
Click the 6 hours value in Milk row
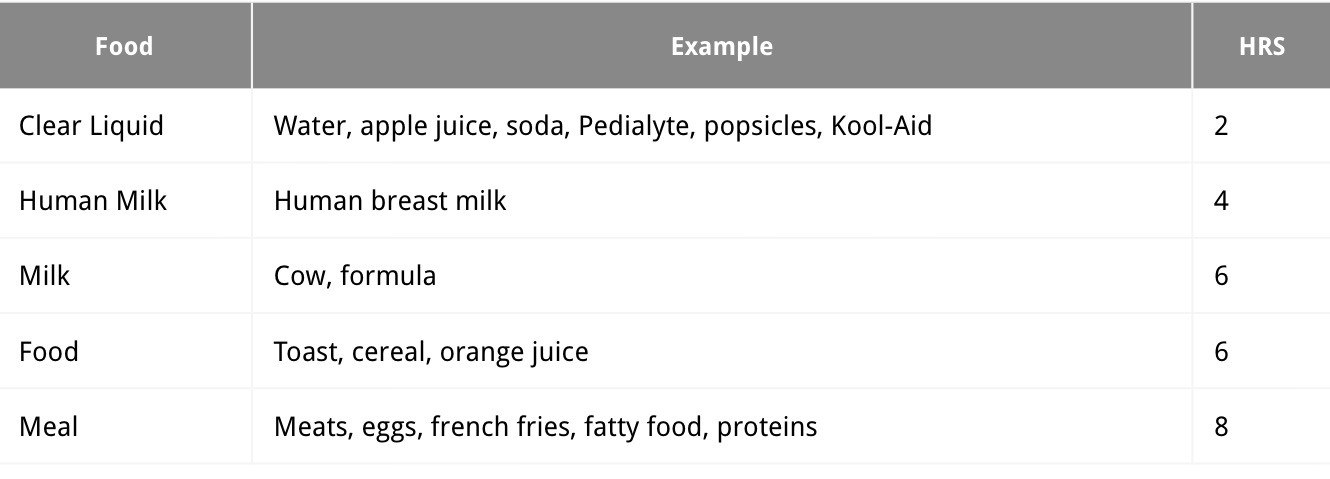tap(1221, 276)
